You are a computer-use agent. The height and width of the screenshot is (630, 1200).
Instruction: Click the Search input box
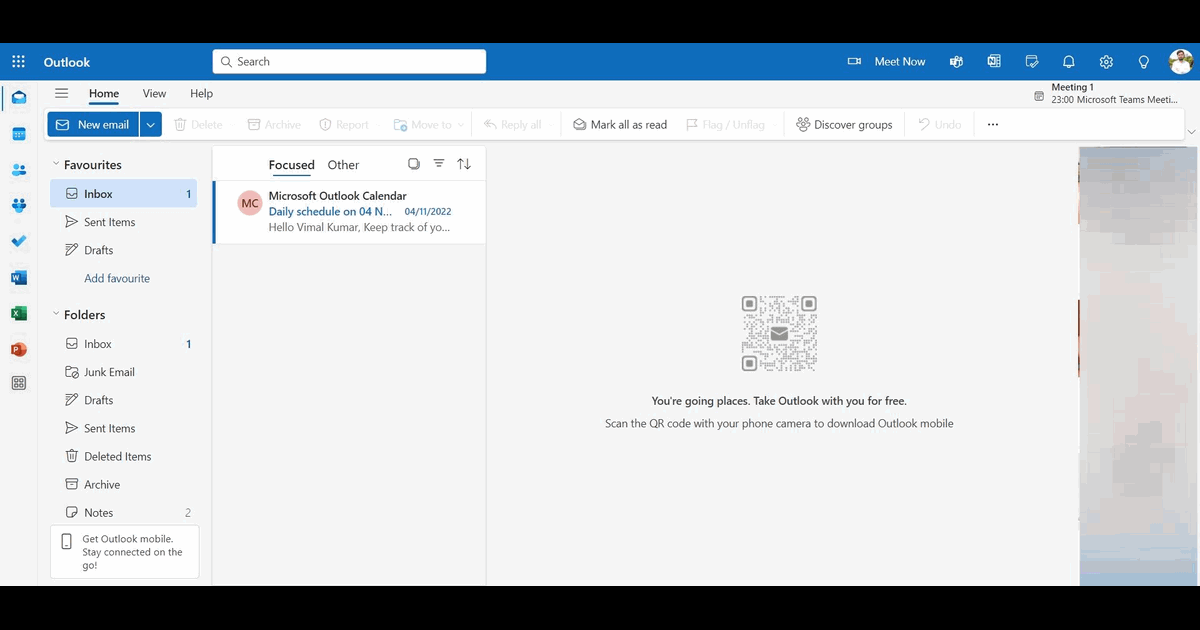(x=349, y=62)
